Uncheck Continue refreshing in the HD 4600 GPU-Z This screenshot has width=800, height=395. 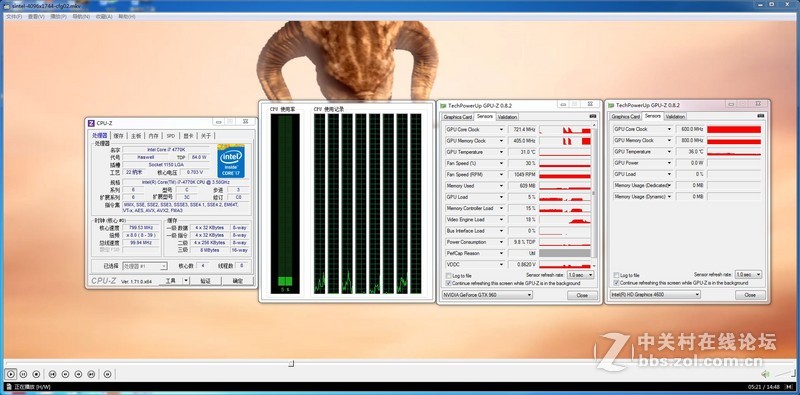click(x=616, y=283)
